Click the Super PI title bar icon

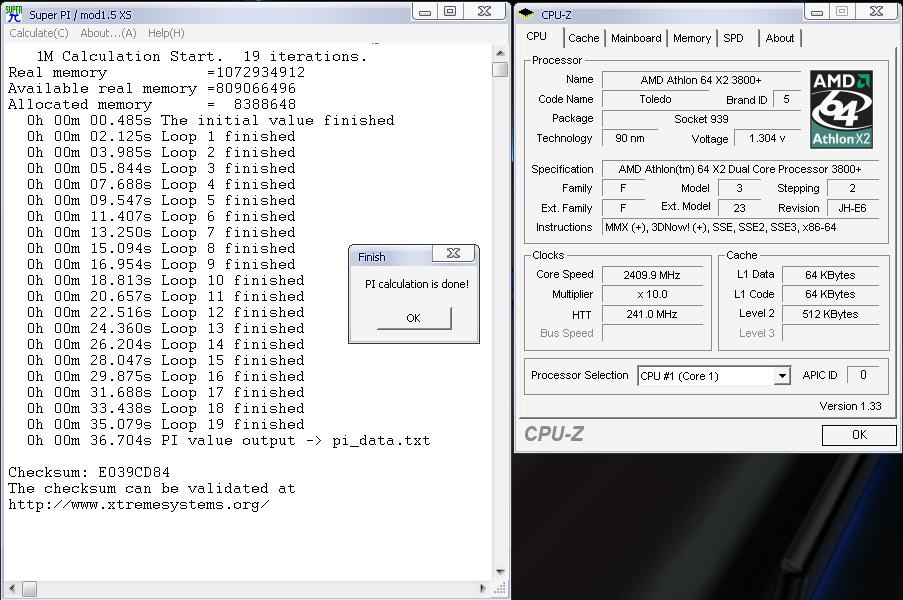pyautogui.click(x=13, y=14)
